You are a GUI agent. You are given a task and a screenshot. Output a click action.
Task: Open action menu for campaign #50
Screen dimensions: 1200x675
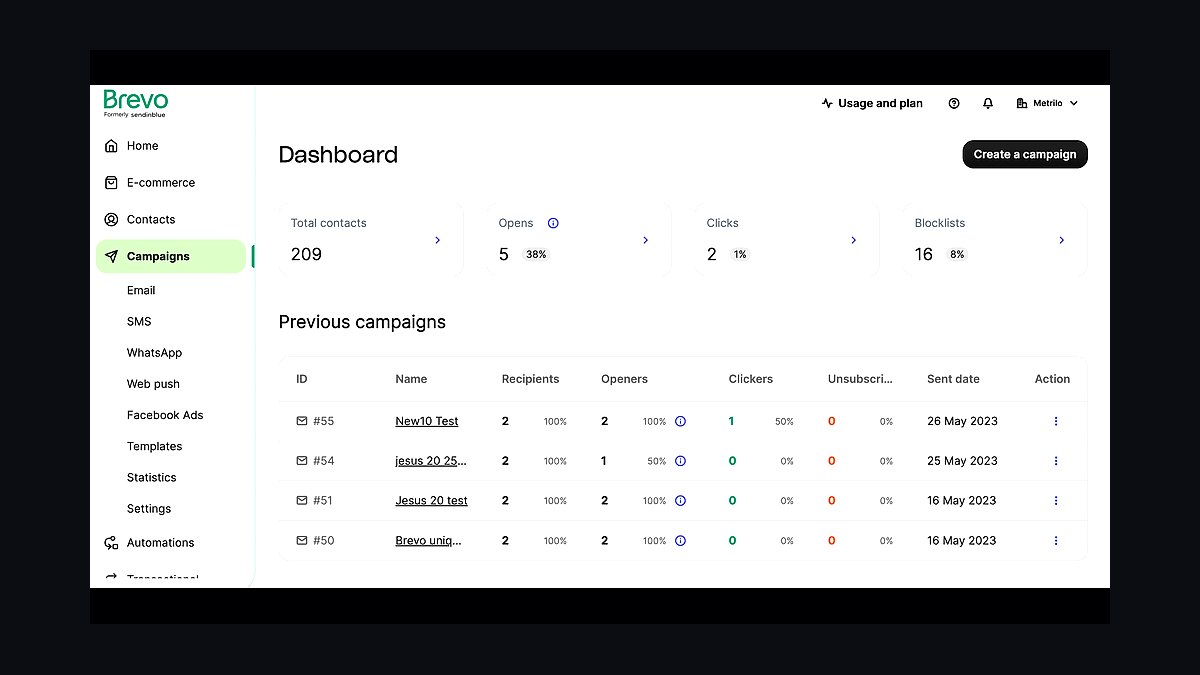point(1056,540)
